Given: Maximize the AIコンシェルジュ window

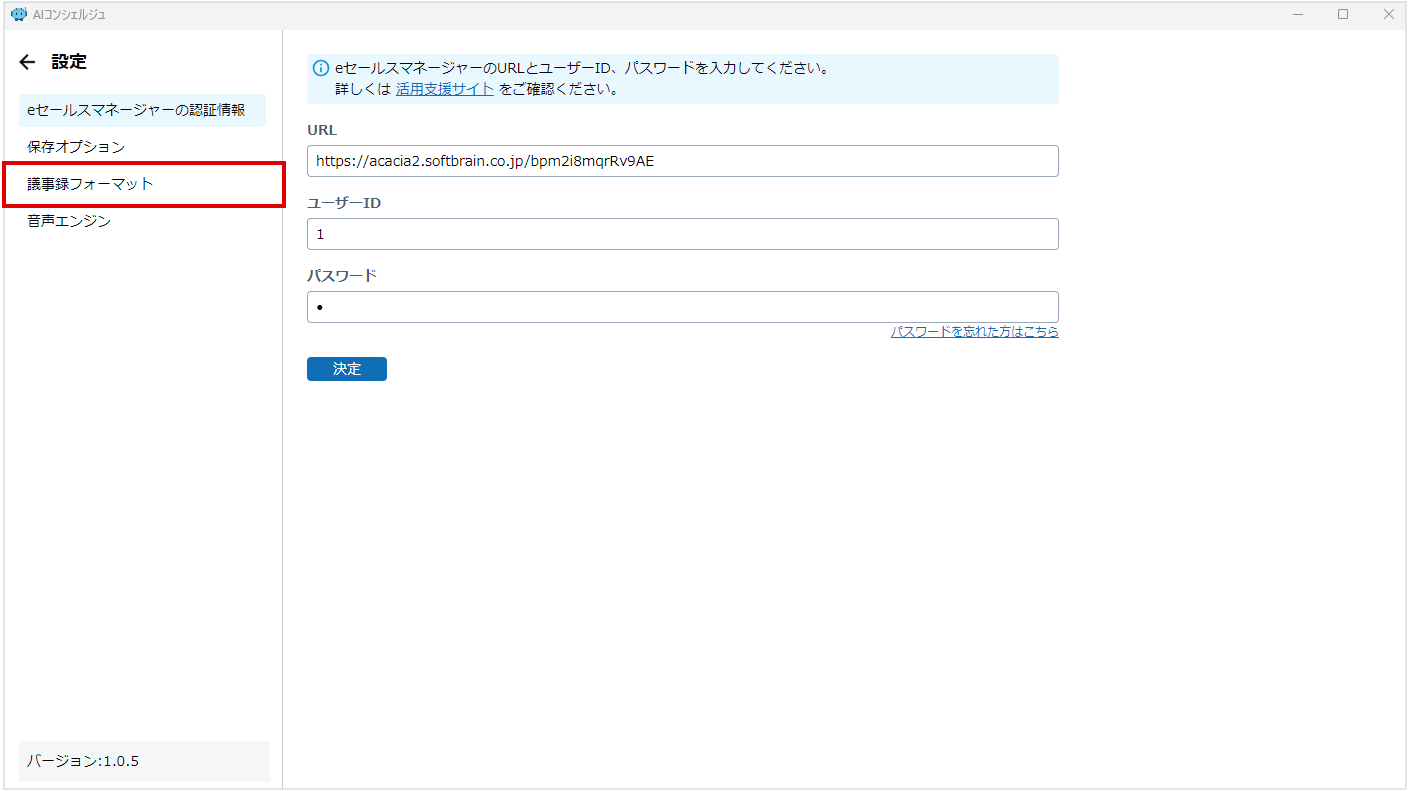Looking at the screenshot, I should tap(1343, 14).
